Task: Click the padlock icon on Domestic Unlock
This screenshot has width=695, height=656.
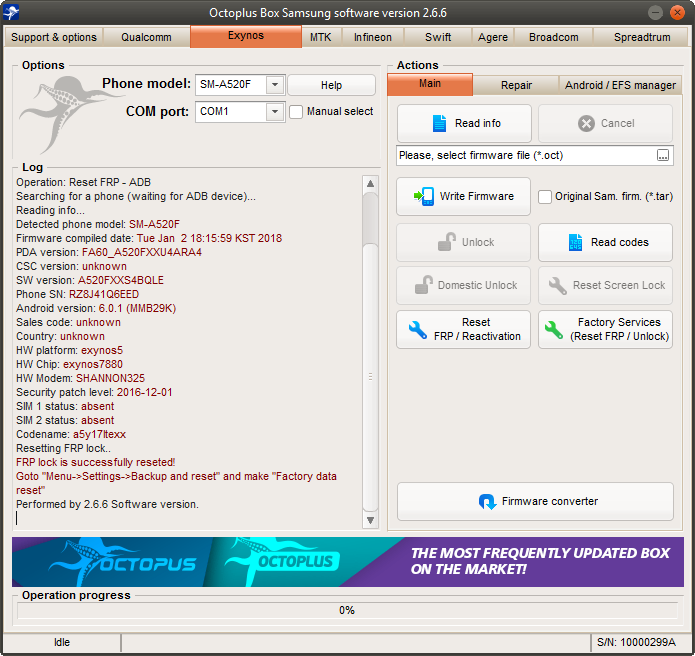Action: (x=424, y=285)
